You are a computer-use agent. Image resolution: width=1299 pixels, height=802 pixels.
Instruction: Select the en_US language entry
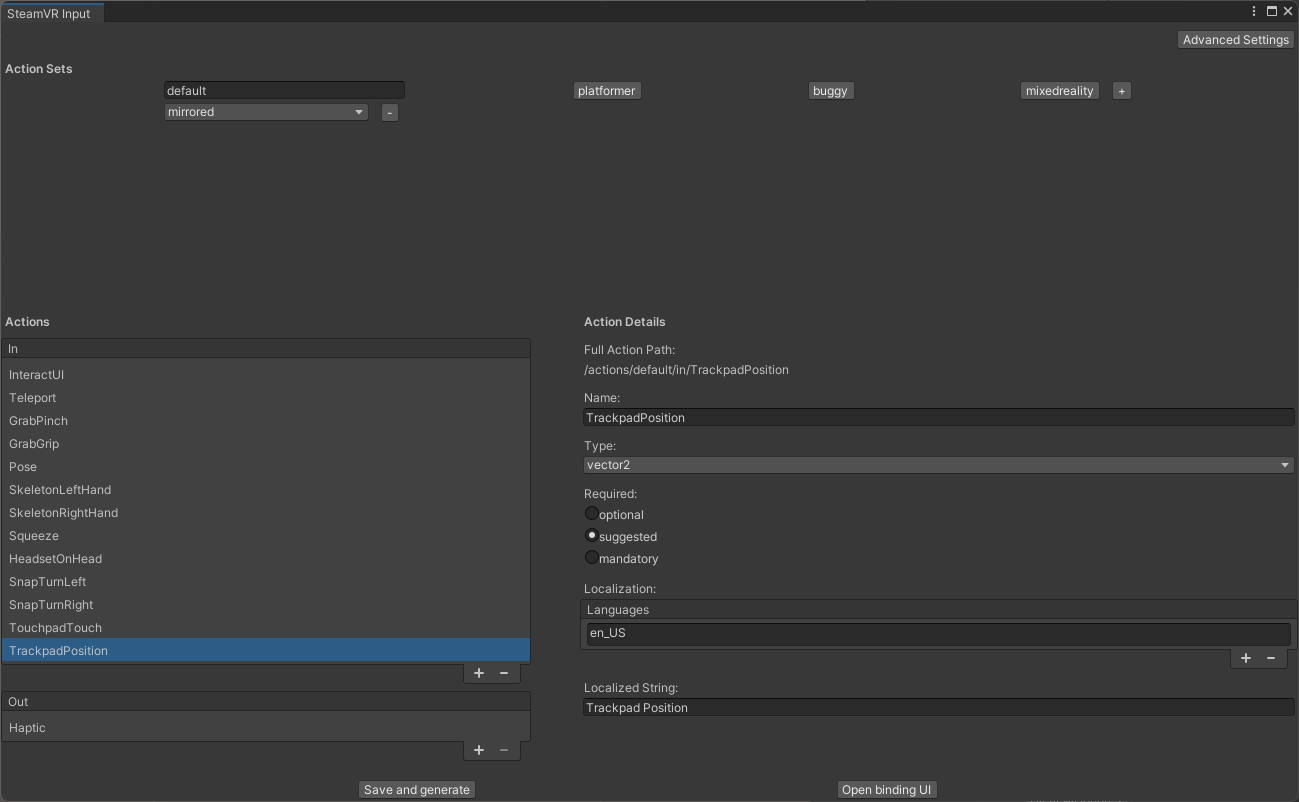click(x=939, y=633)
